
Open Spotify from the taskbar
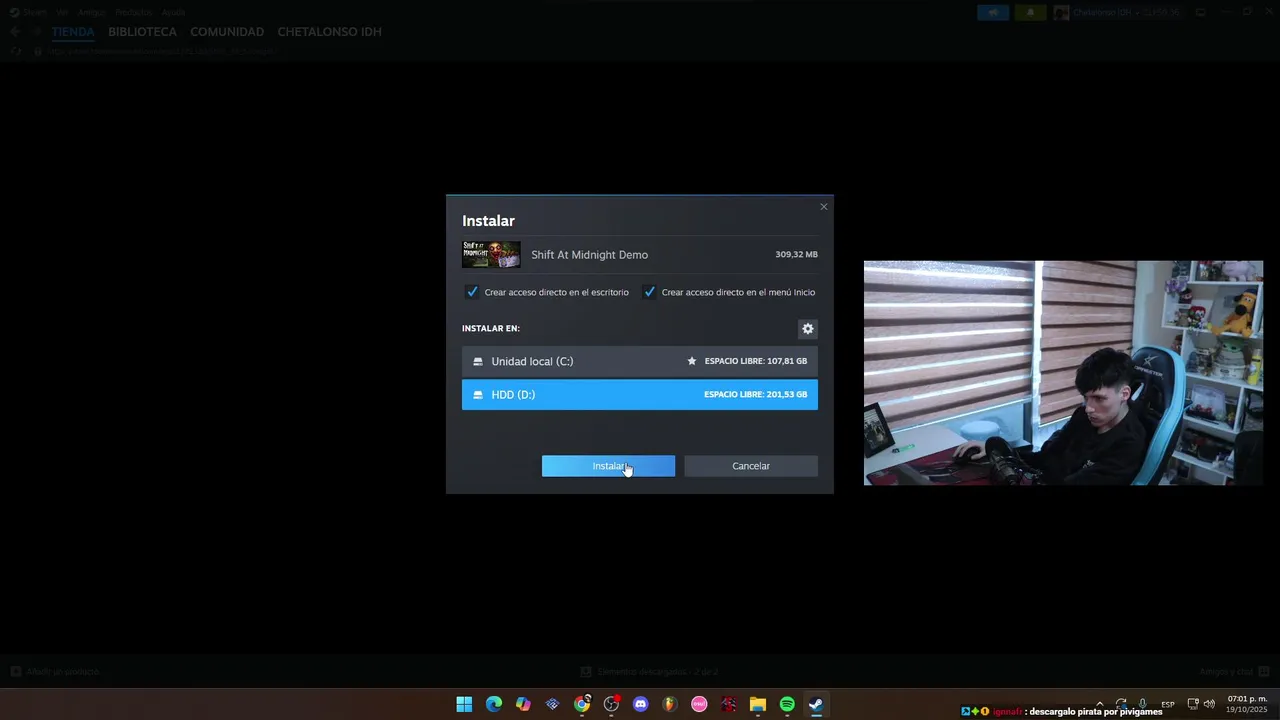click(x=787, y=704)
